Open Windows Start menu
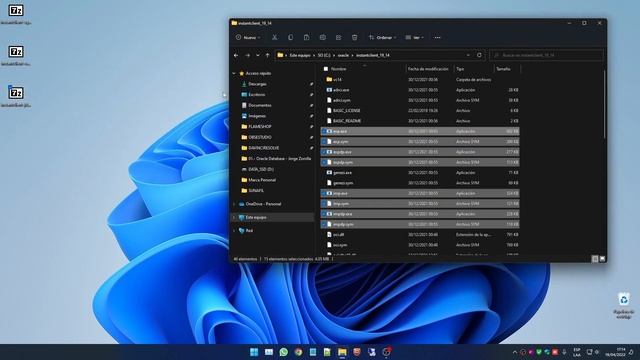 pos(254,352)
